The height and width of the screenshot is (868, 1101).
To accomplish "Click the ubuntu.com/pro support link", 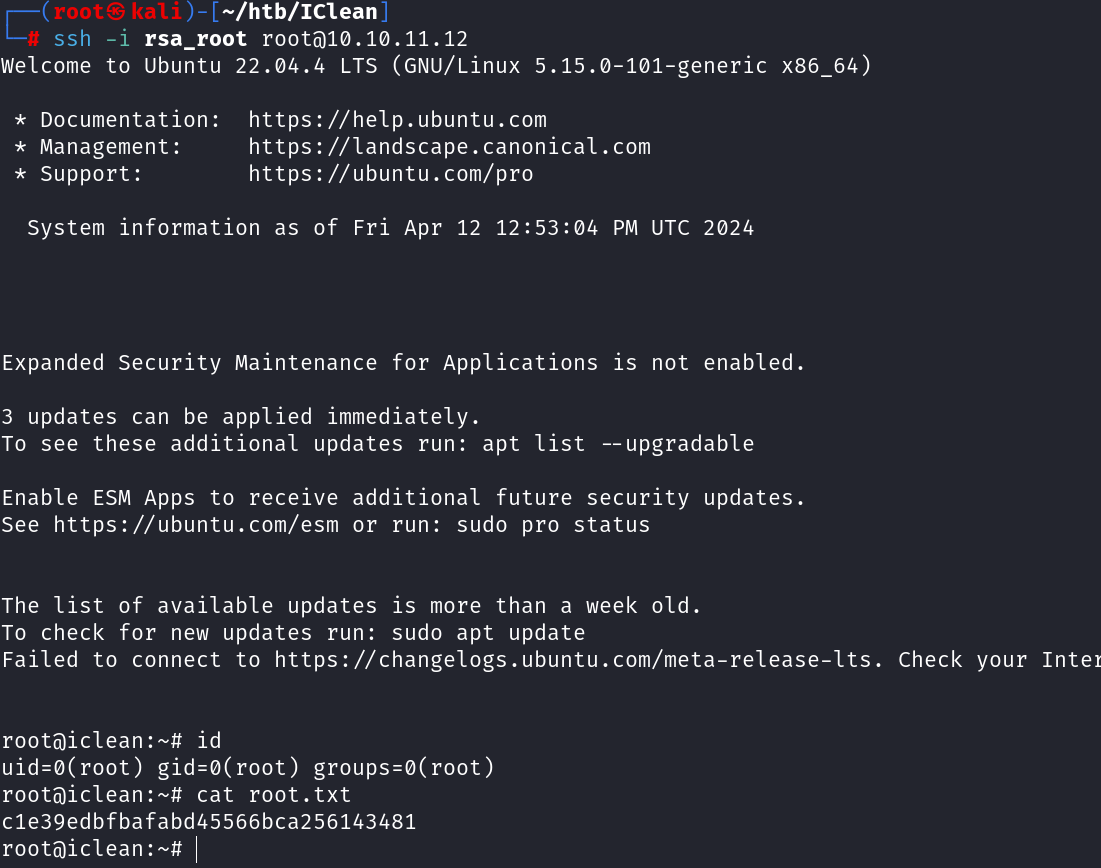I will point(390,174).
